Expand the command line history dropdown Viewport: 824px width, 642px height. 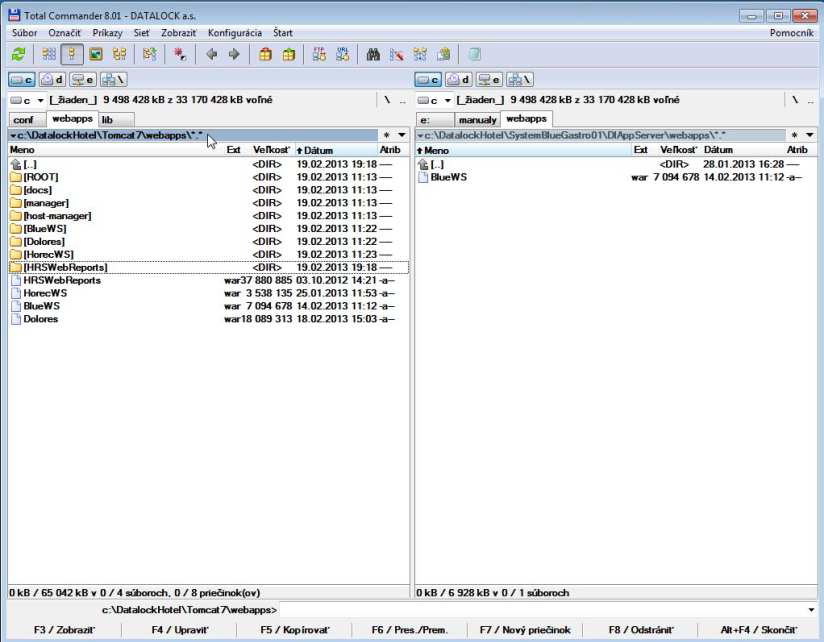point(811,609)
